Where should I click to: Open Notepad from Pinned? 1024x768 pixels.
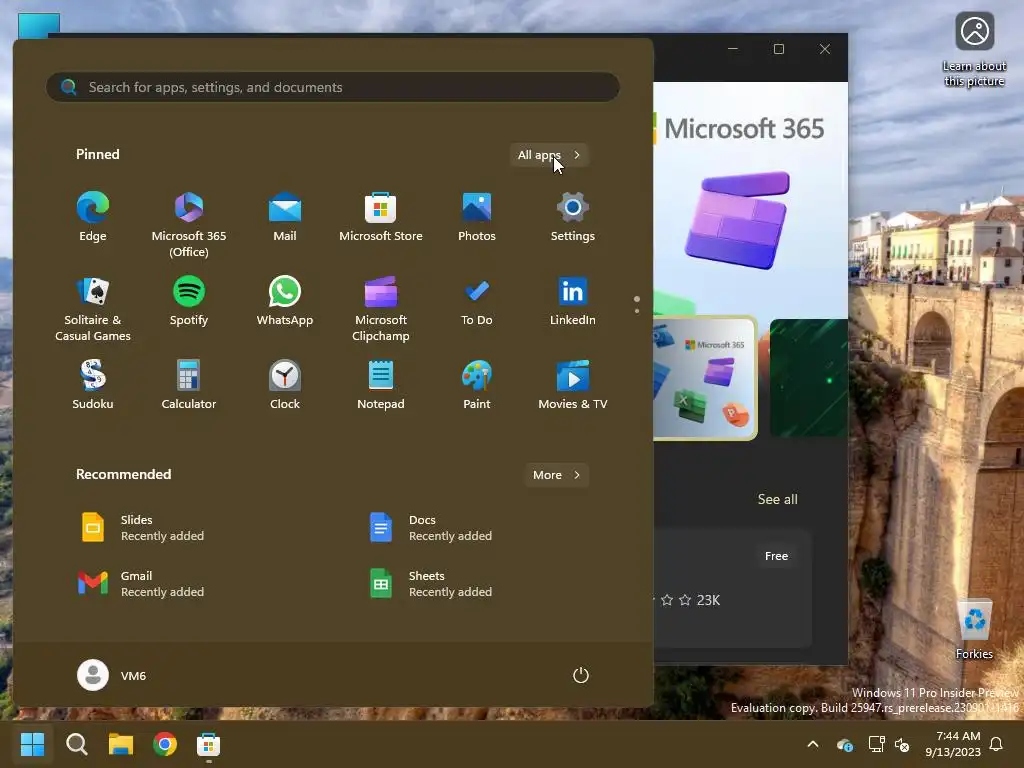coord(381,385)
